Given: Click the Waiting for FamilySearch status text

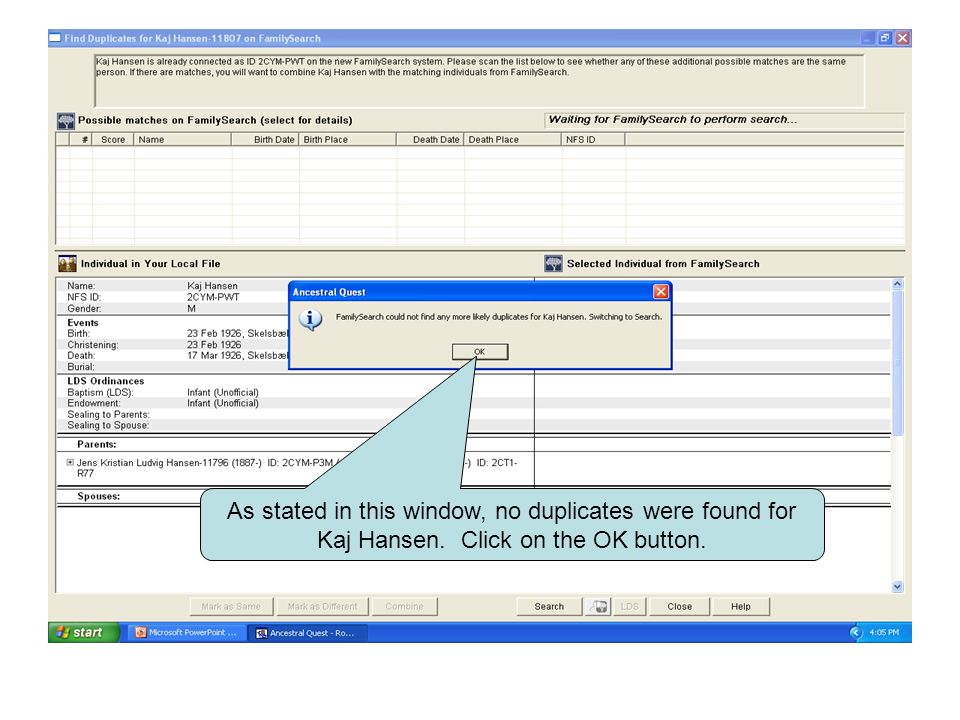Looking at the screenshot, I should [x=673, y=119].
